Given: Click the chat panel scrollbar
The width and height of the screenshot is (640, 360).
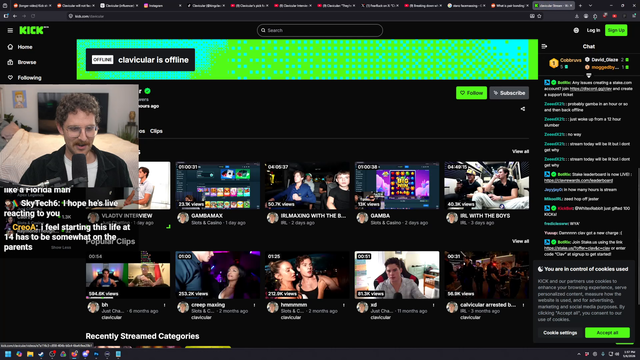Looking at the screenshot, I should pyautogui.click(x=638, y=236).
